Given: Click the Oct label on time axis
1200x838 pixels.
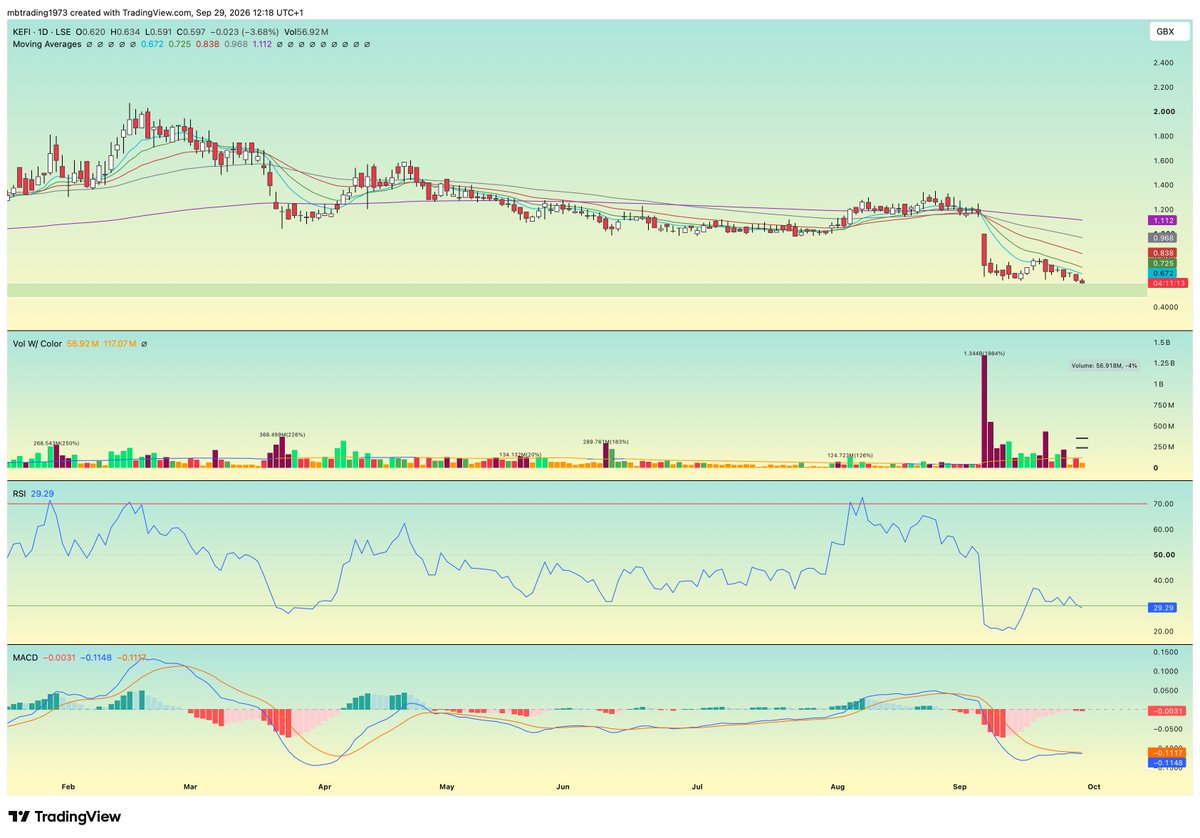Looking at the screenshot, I should pyautogui.click(x=1094, y=787).
